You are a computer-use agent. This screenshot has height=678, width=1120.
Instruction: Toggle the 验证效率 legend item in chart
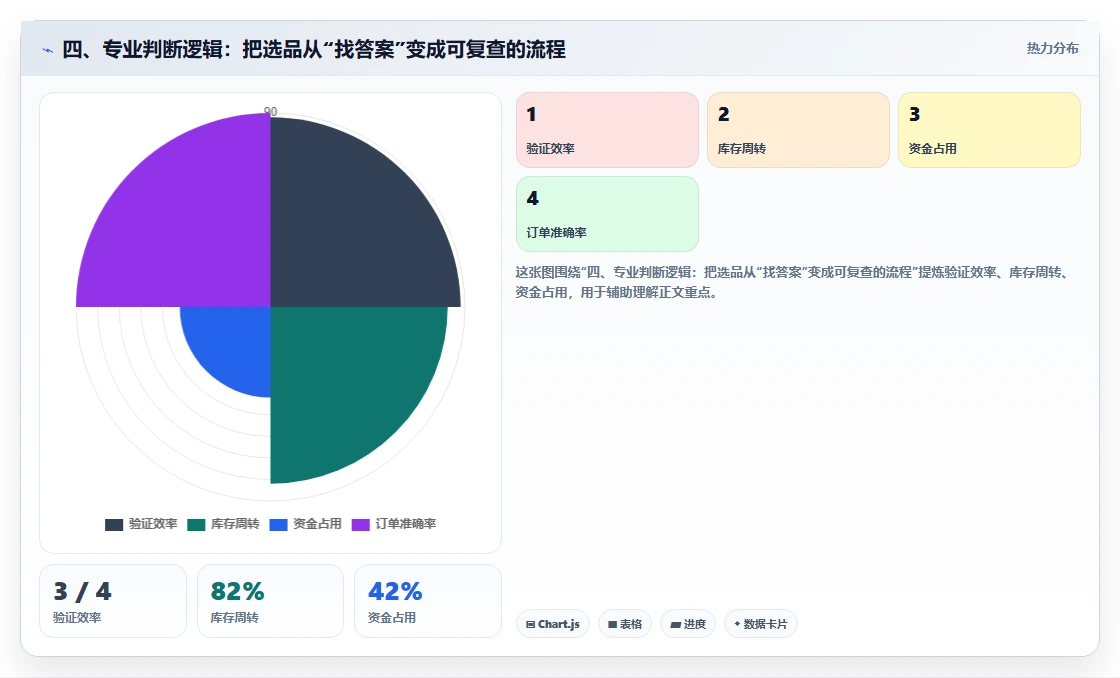(141, 524)
